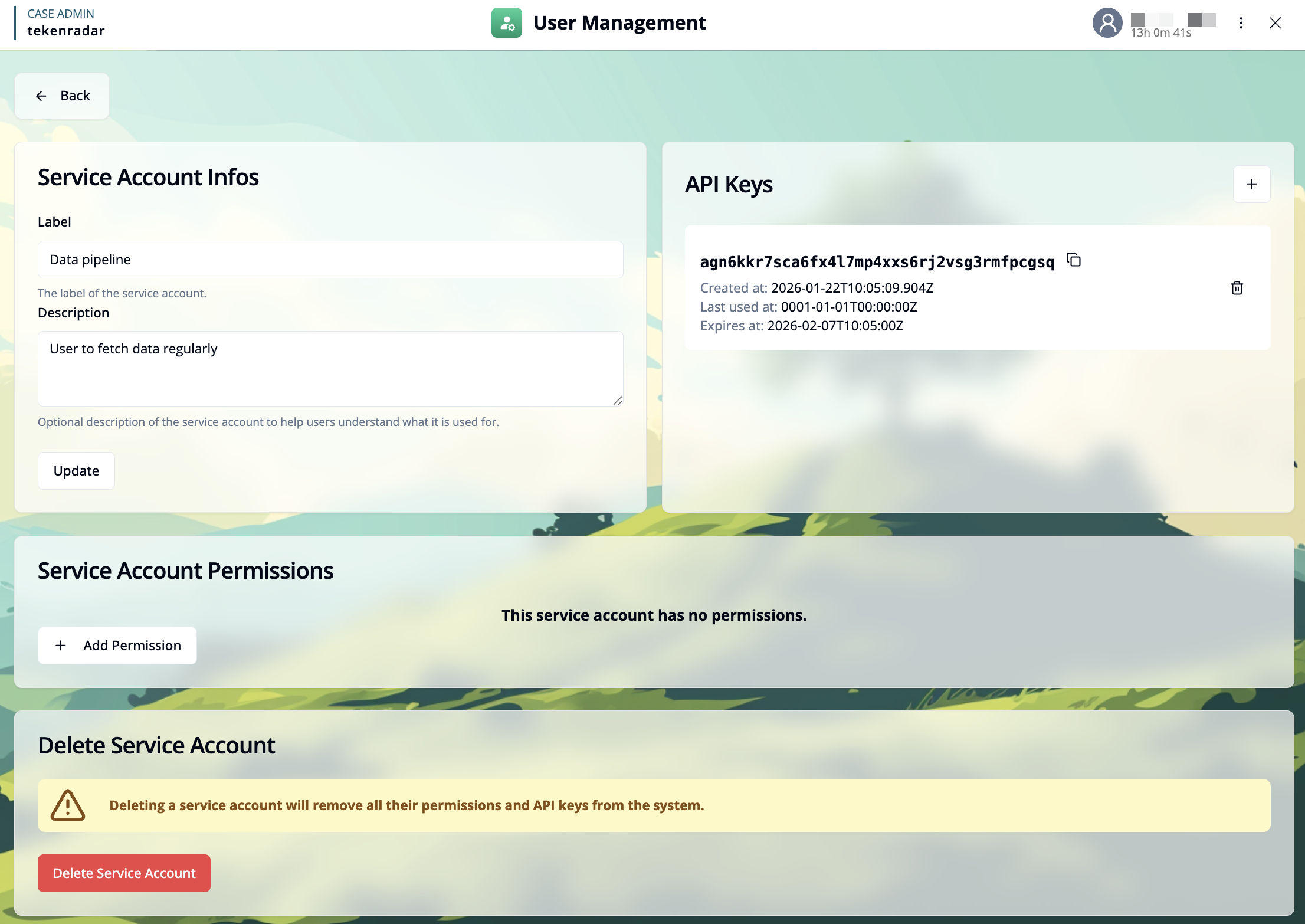Screen dimensions: 1305x924
Task: Add a new API key with plus
Action: [x=1251, y=184]
